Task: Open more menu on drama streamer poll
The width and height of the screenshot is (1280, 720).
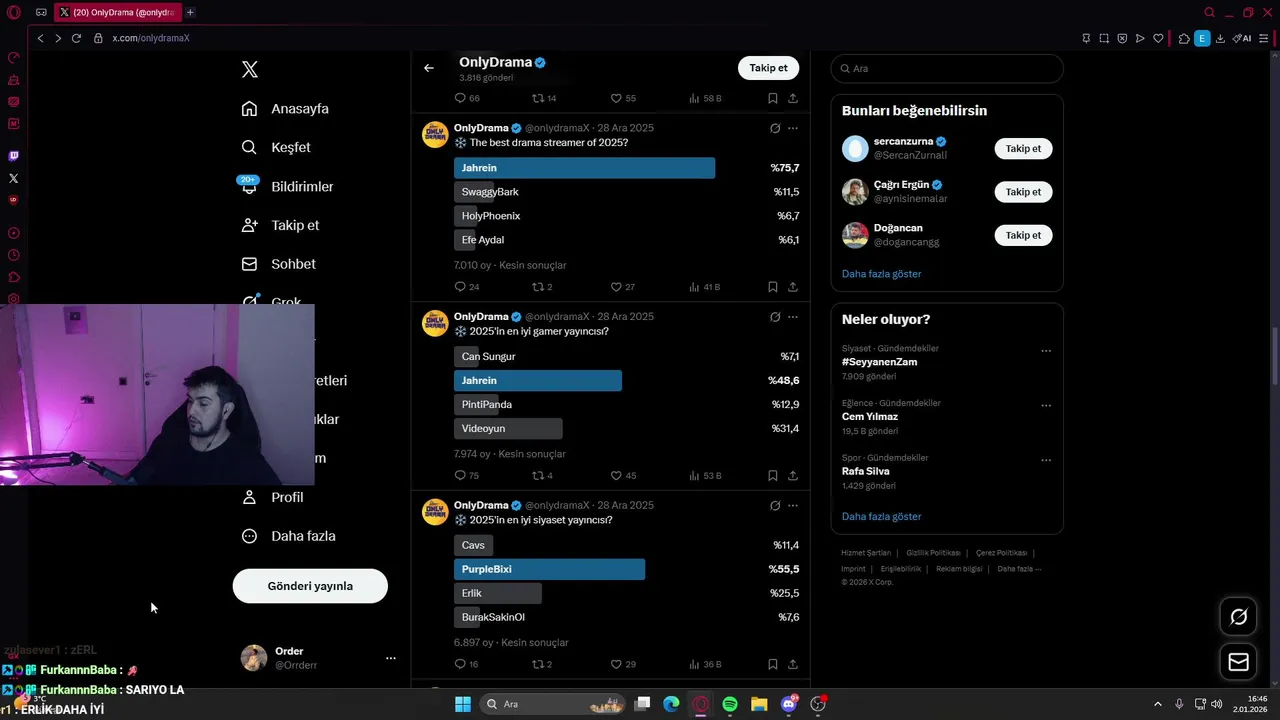Action: 793,128
